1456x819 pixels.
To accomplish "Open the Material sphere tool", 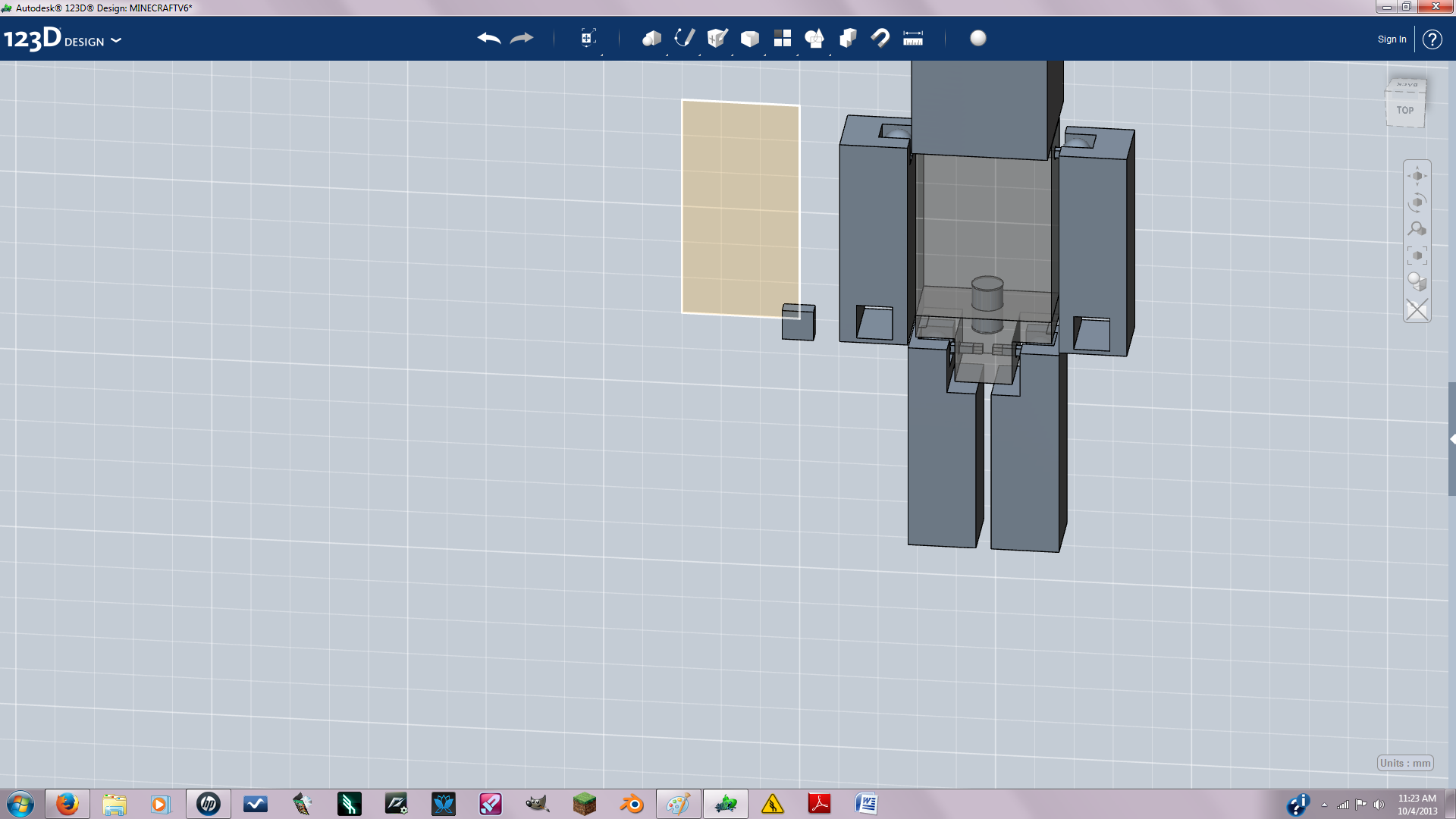I will pyautogui.click(x=978, y=38).
